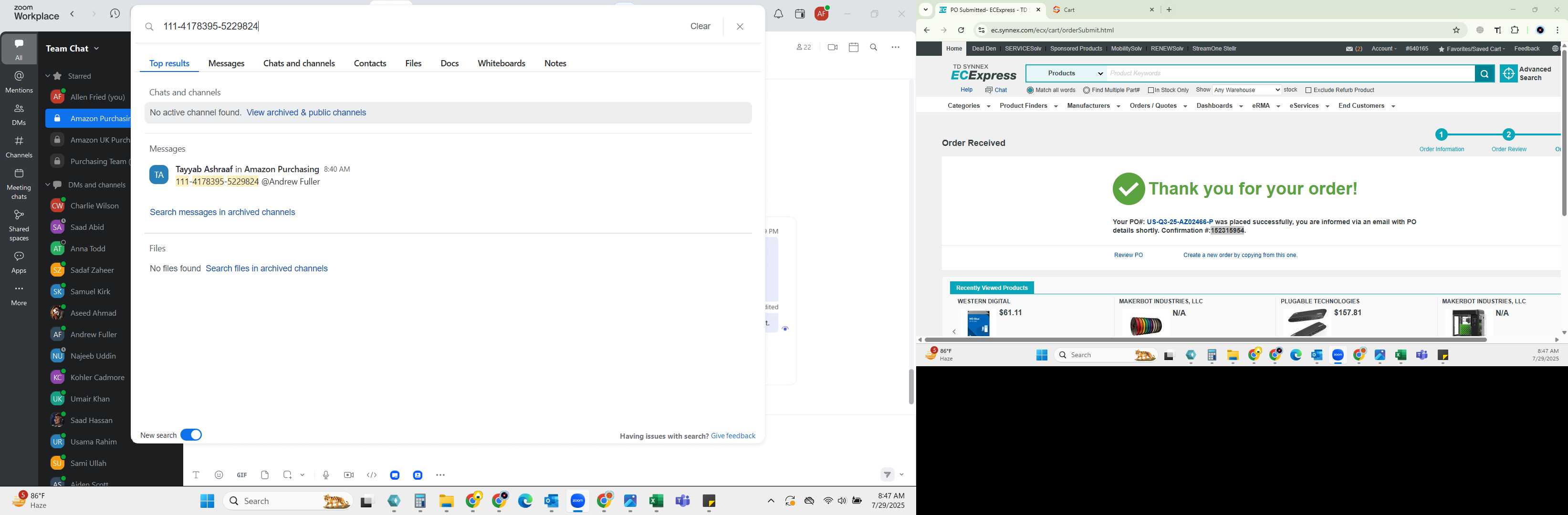Open File Explorer from the Windows taskbar
This screenshot has height=515, width=1568.
pyautogui.click(x=446, y=501)
